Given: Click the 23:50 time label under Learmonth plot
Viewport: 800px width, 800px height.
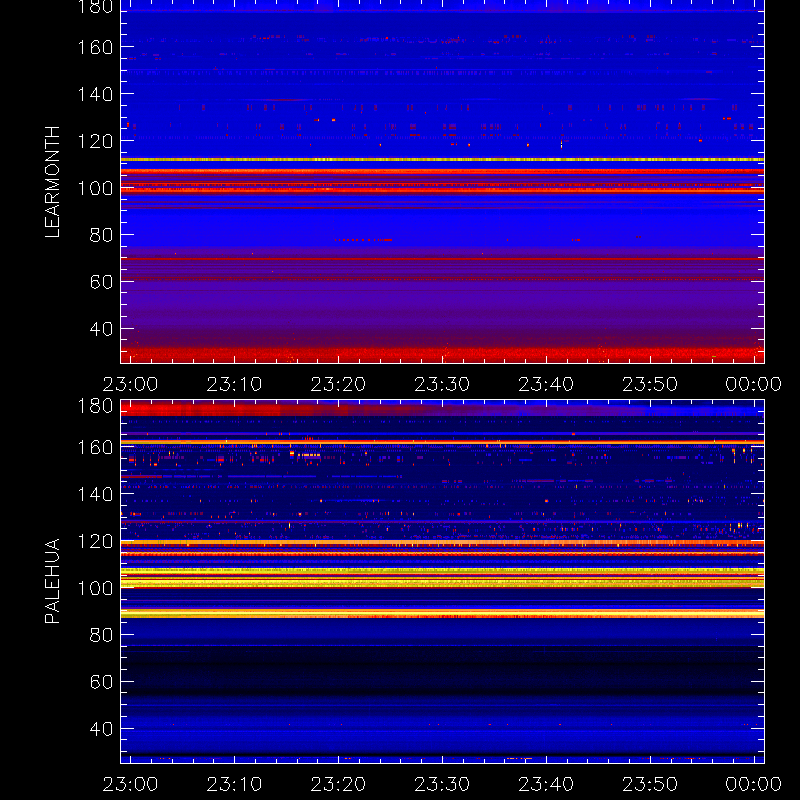Looking at the screenshot, I should tap(650, 384).
